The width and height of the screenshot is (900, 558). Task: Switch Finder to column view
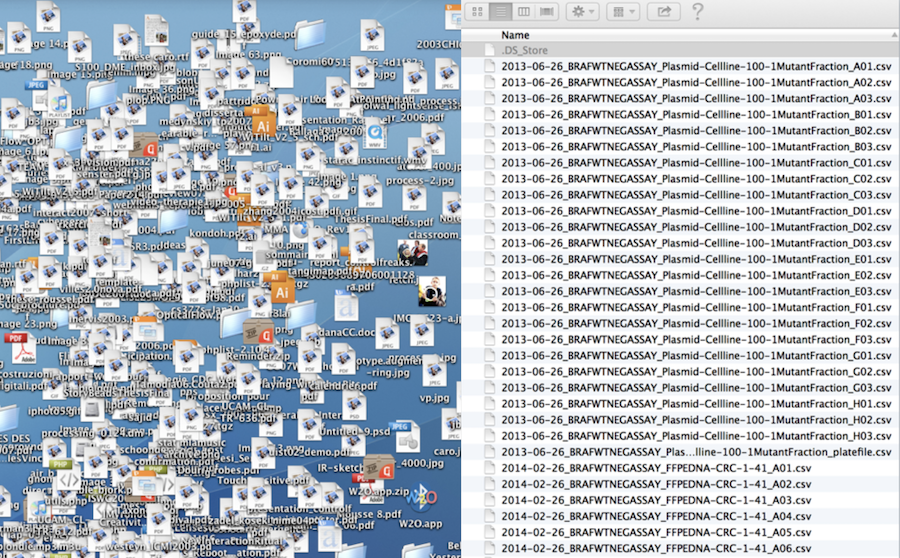pos(523,11)
